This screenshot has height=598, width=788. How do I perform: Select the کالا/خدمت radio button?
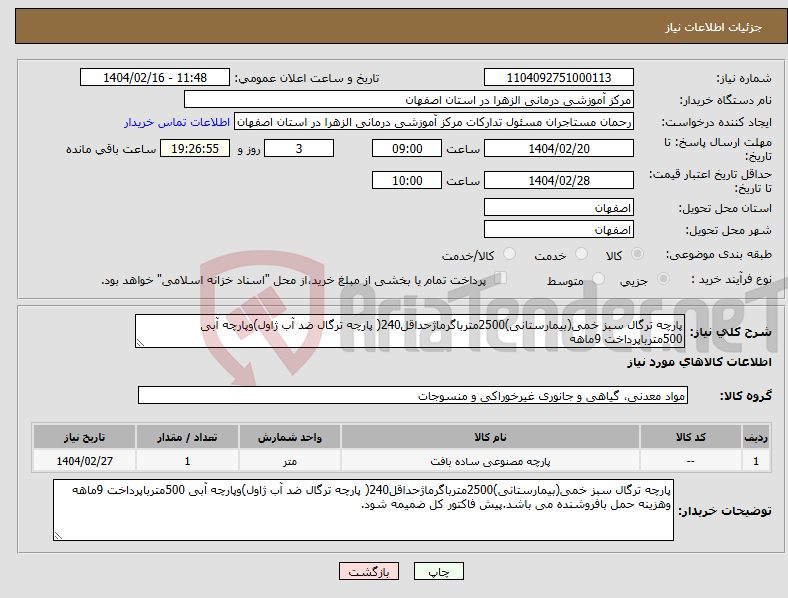click(x=510, y=254)
